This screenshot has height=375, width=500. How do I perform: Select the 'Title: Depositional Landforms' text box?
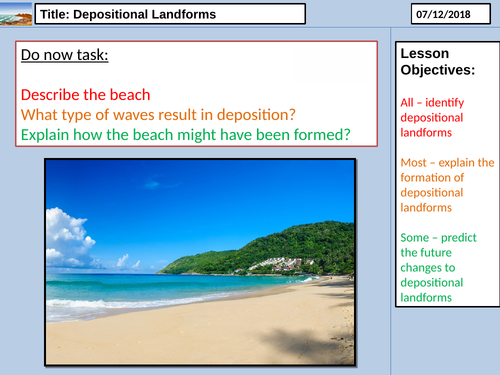(x=170, y=14)
